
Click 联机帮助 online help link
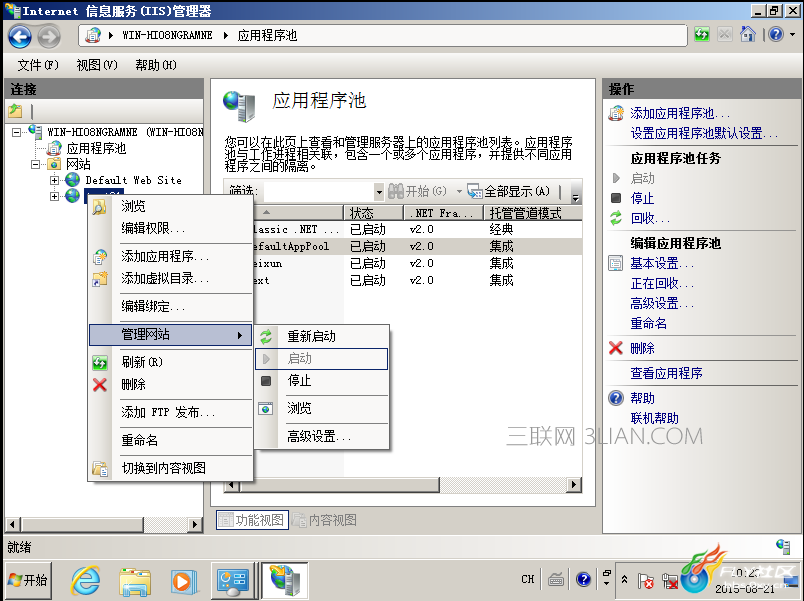point(655,418)
